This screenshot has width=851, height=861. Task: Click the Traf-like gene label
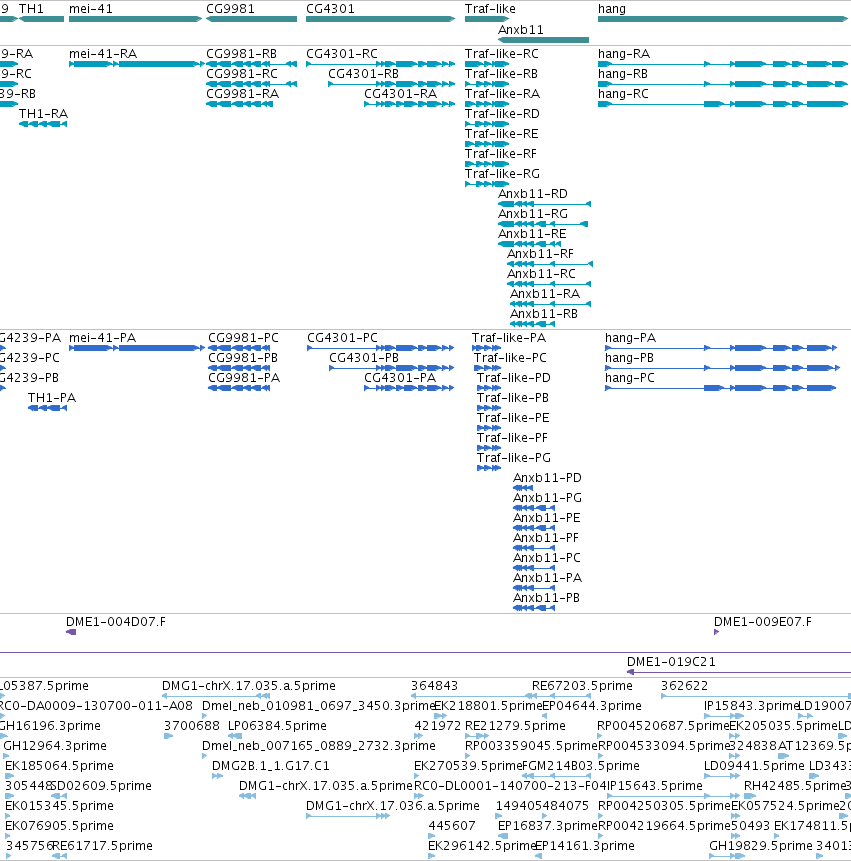[x=490, y=9]
